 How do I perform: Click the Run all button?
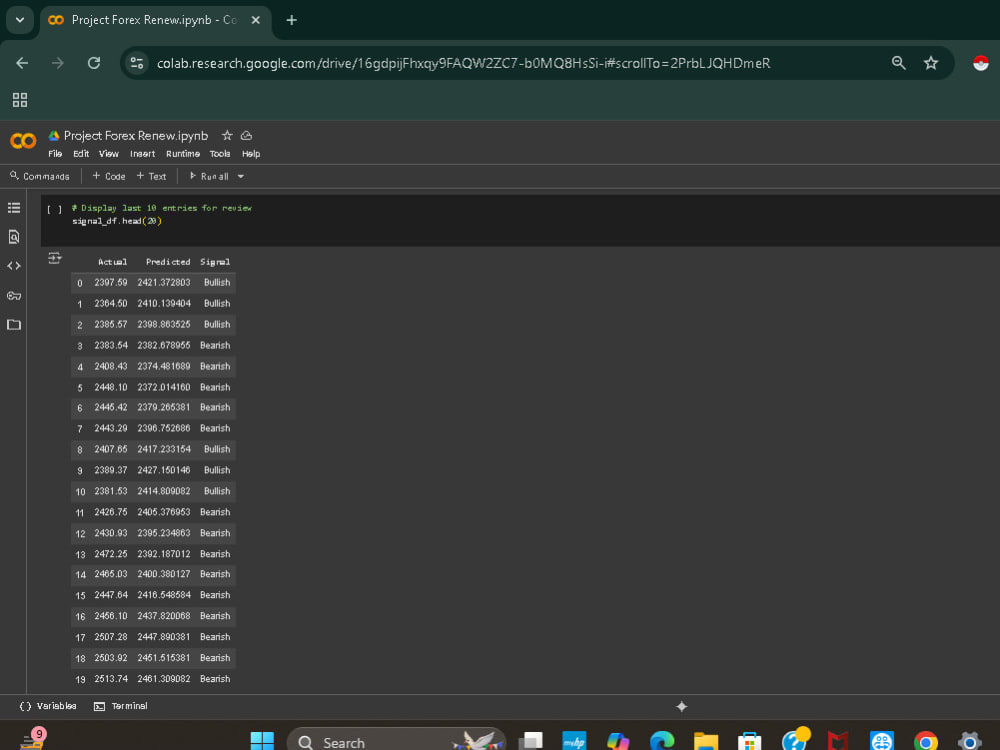(x=209, y=176)
